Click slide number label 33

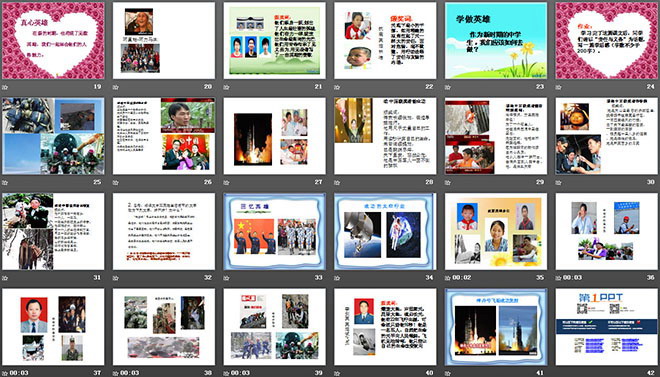click(319, 278)
